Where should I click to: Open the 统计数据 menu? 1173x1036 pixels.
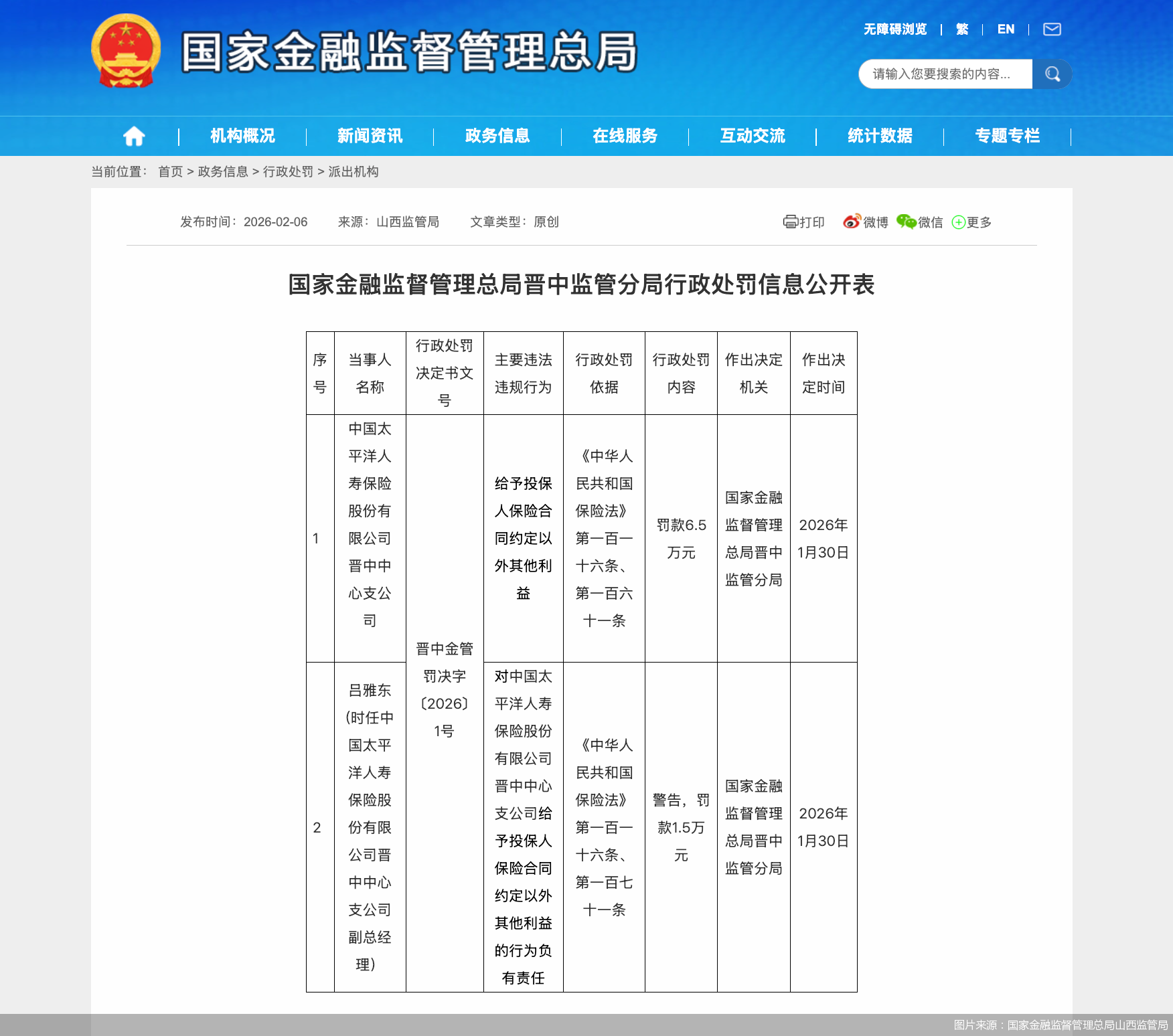[880, 136]
